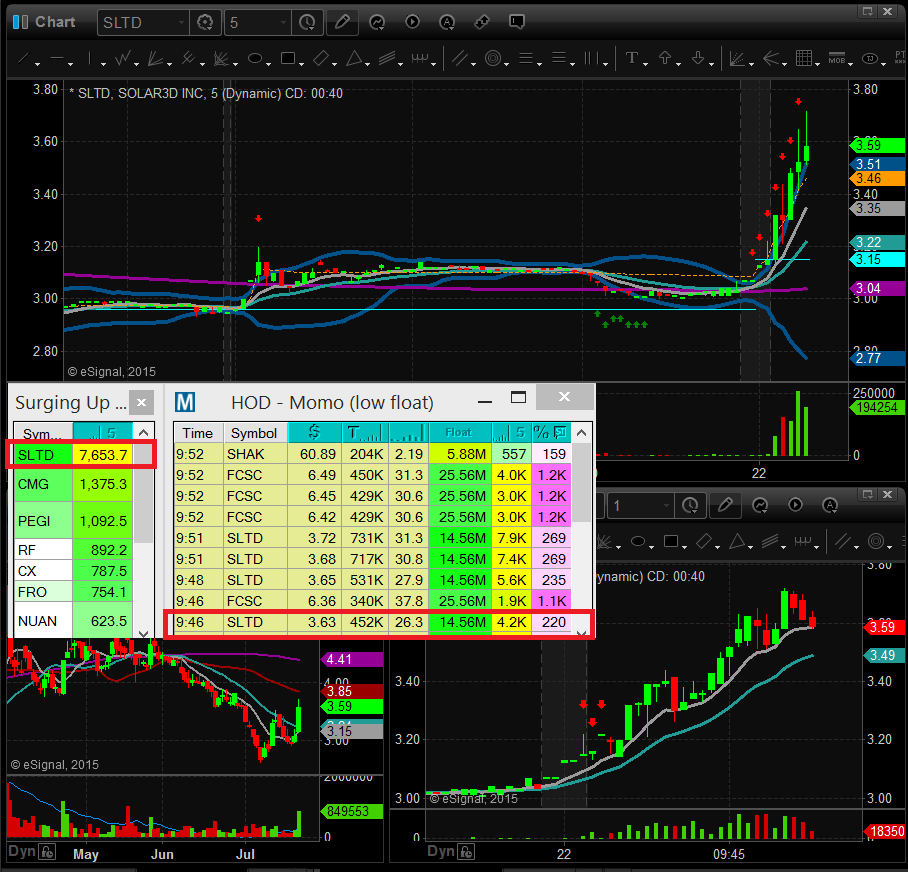Click the replay play button in top chart
This screenshot has width=908, height=872.
coord(412,22)
